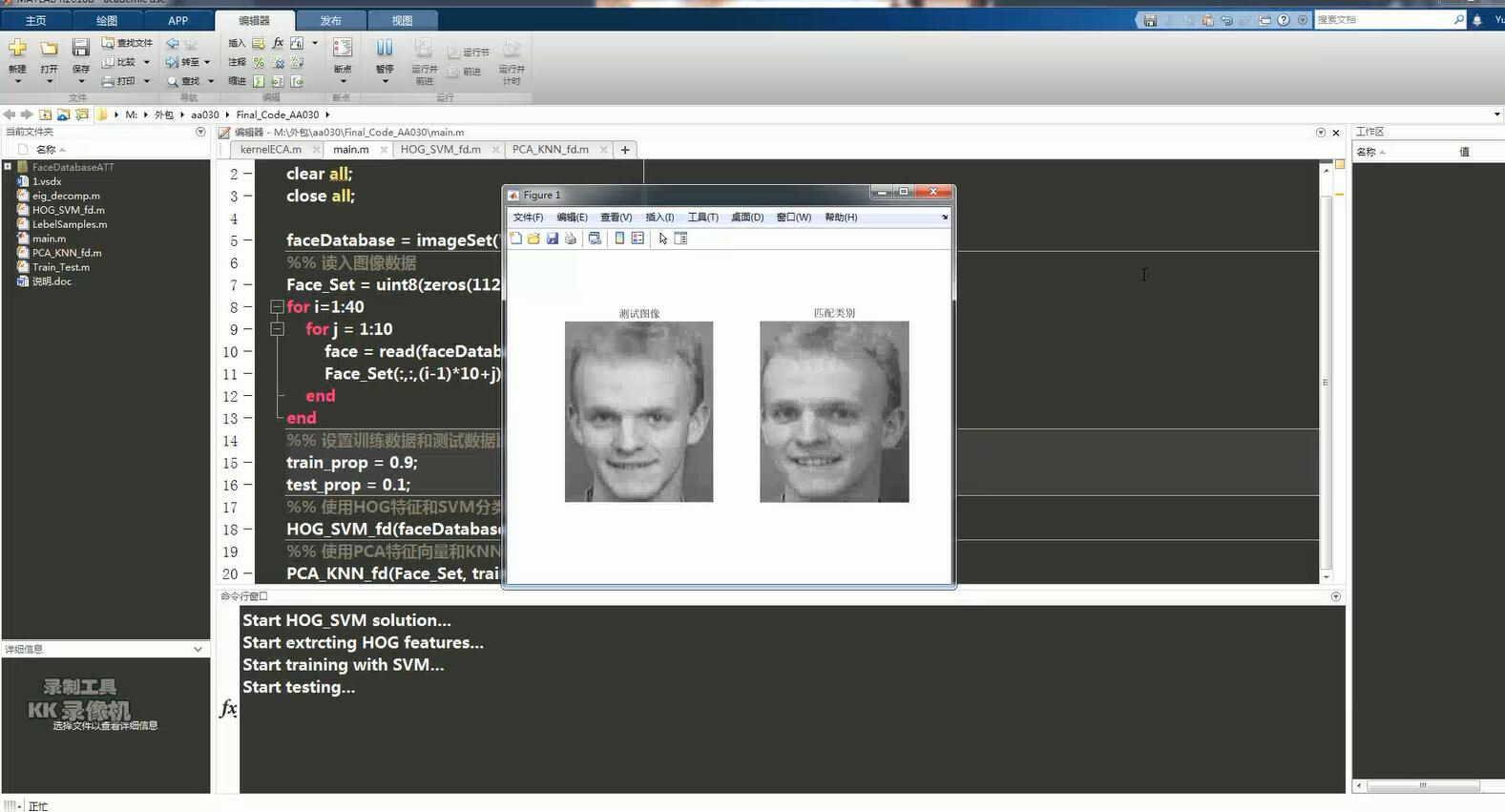Switch to the Publish (发布) ribbon tab

click(x=330, y=20)
